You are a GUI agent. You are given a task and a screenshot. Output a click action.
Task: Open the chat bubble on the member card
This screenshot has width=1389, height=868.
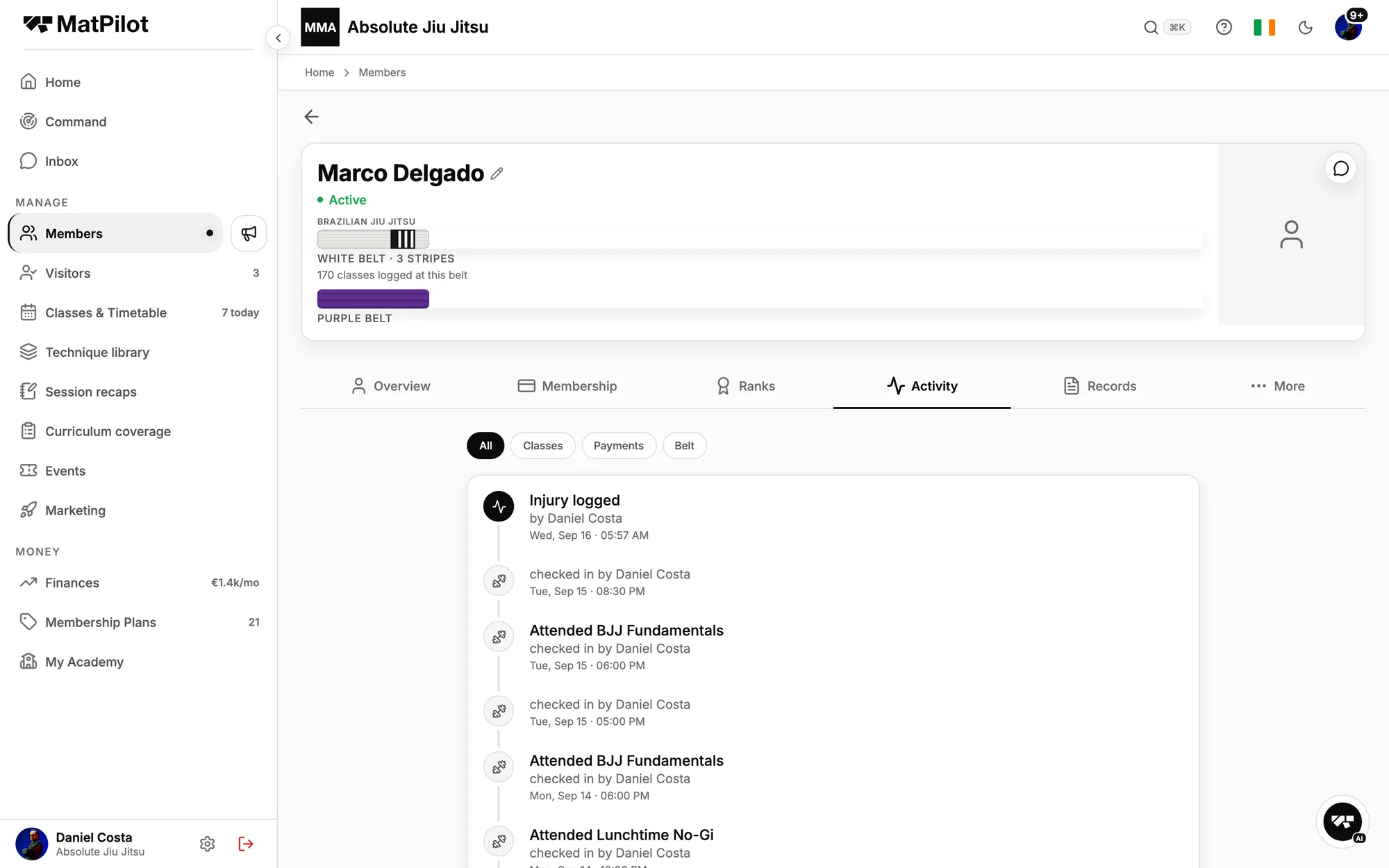[x=1341, y=169]
